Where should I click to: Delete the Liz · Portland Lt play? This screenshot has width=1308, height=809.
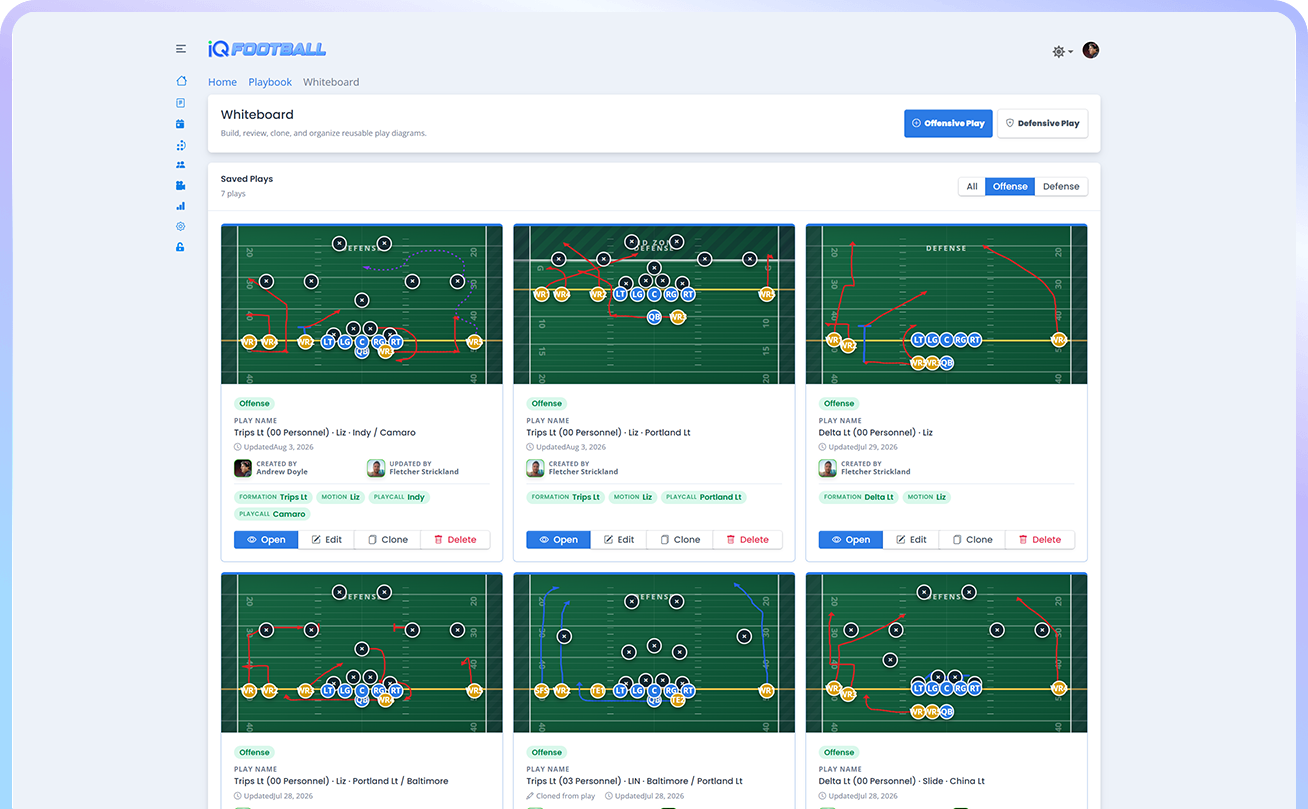tap(747, 540)
